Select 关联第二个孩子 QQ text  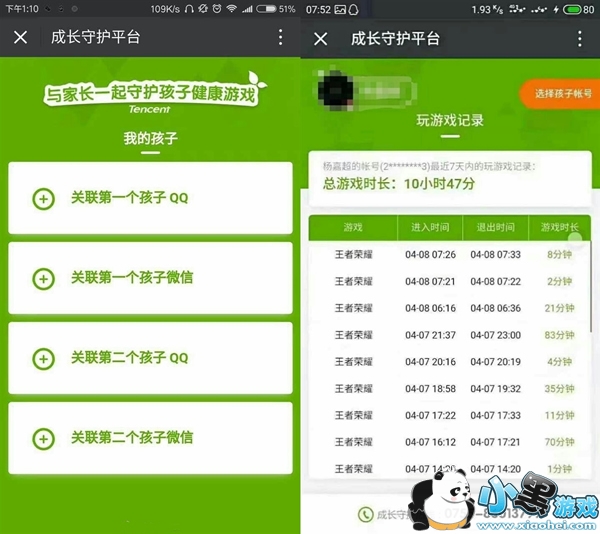tap(130, 358)
